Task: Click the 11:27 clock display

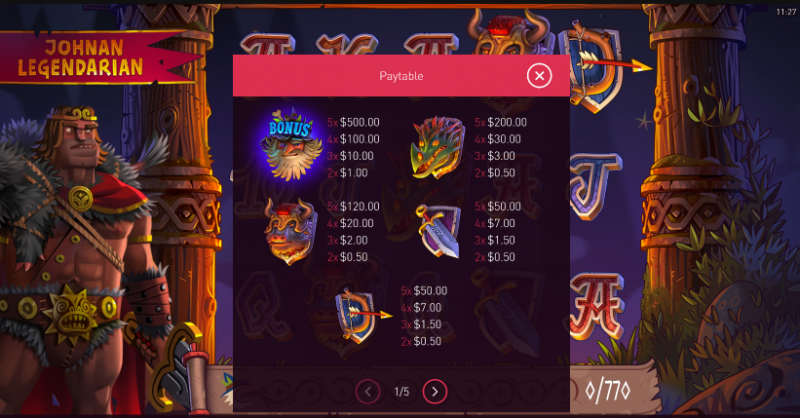Action: tap(786, 11)
